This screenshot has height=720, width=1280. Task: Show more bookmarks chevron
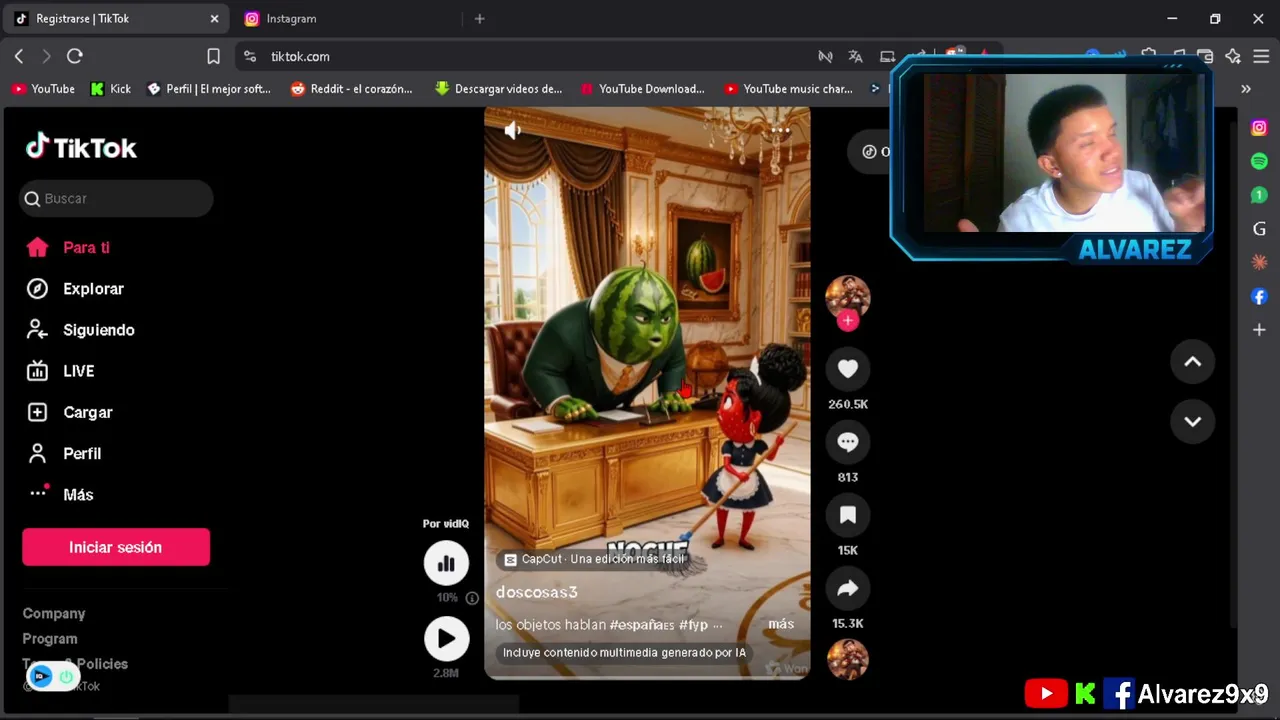(x=1246, y=89)
